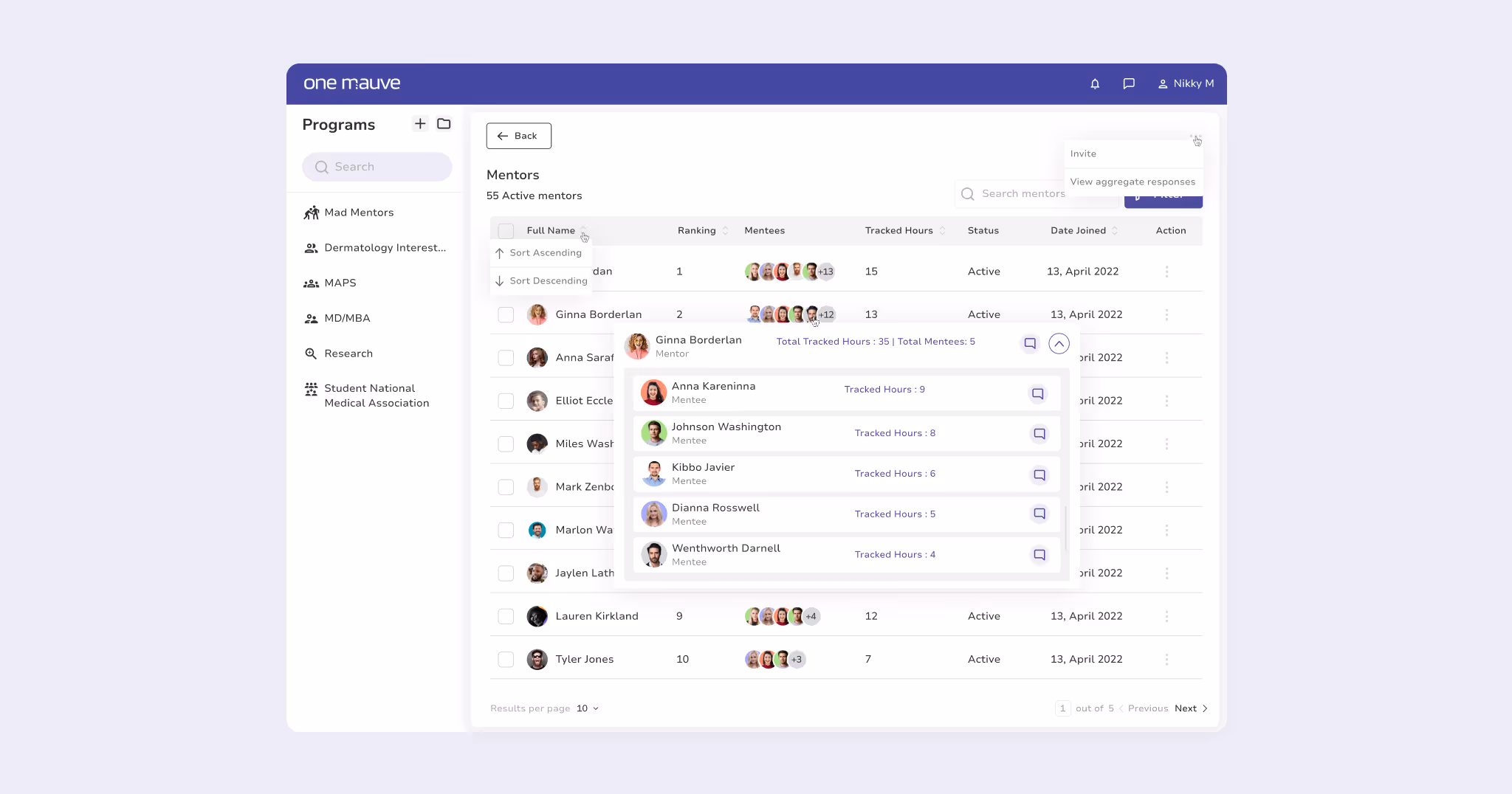Message mentee Kibbo Javier
The width and height of the screenshot is (1512, 794).
click(1039, 474)
